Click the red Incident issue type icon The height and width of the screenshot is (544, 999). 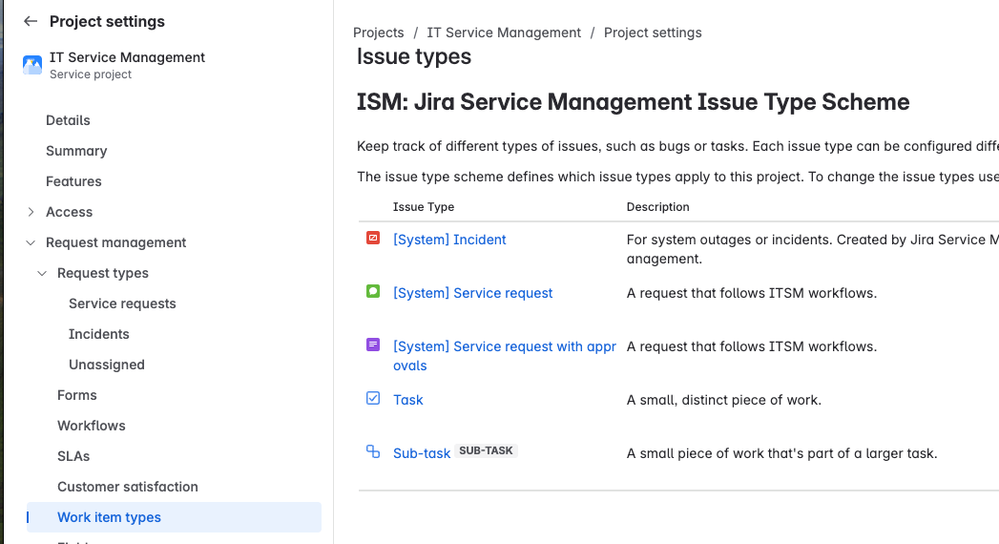[x=373, y=238]
